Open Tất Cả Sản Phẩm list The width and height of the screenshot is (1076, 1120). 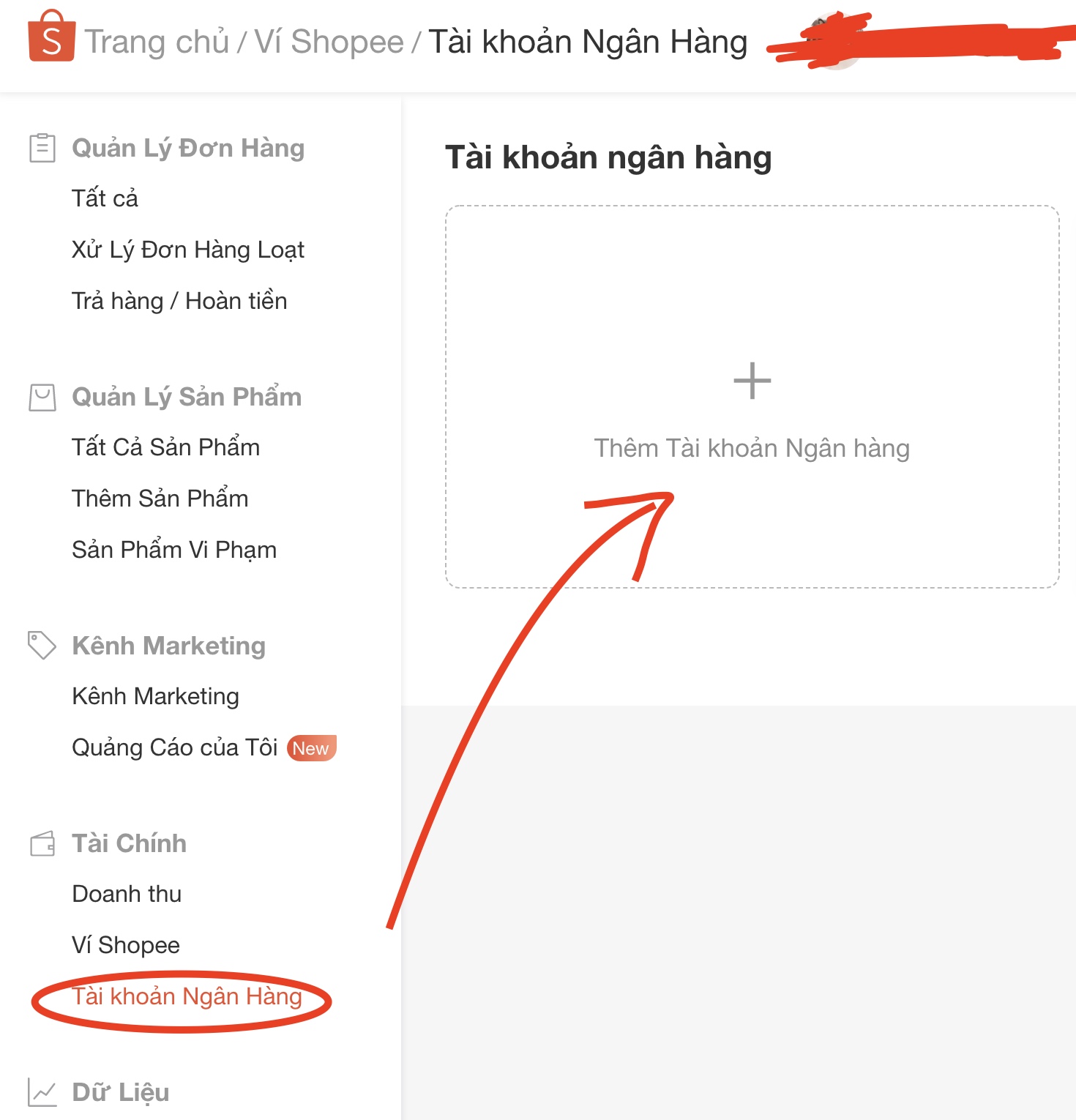(x=166, y=447)
